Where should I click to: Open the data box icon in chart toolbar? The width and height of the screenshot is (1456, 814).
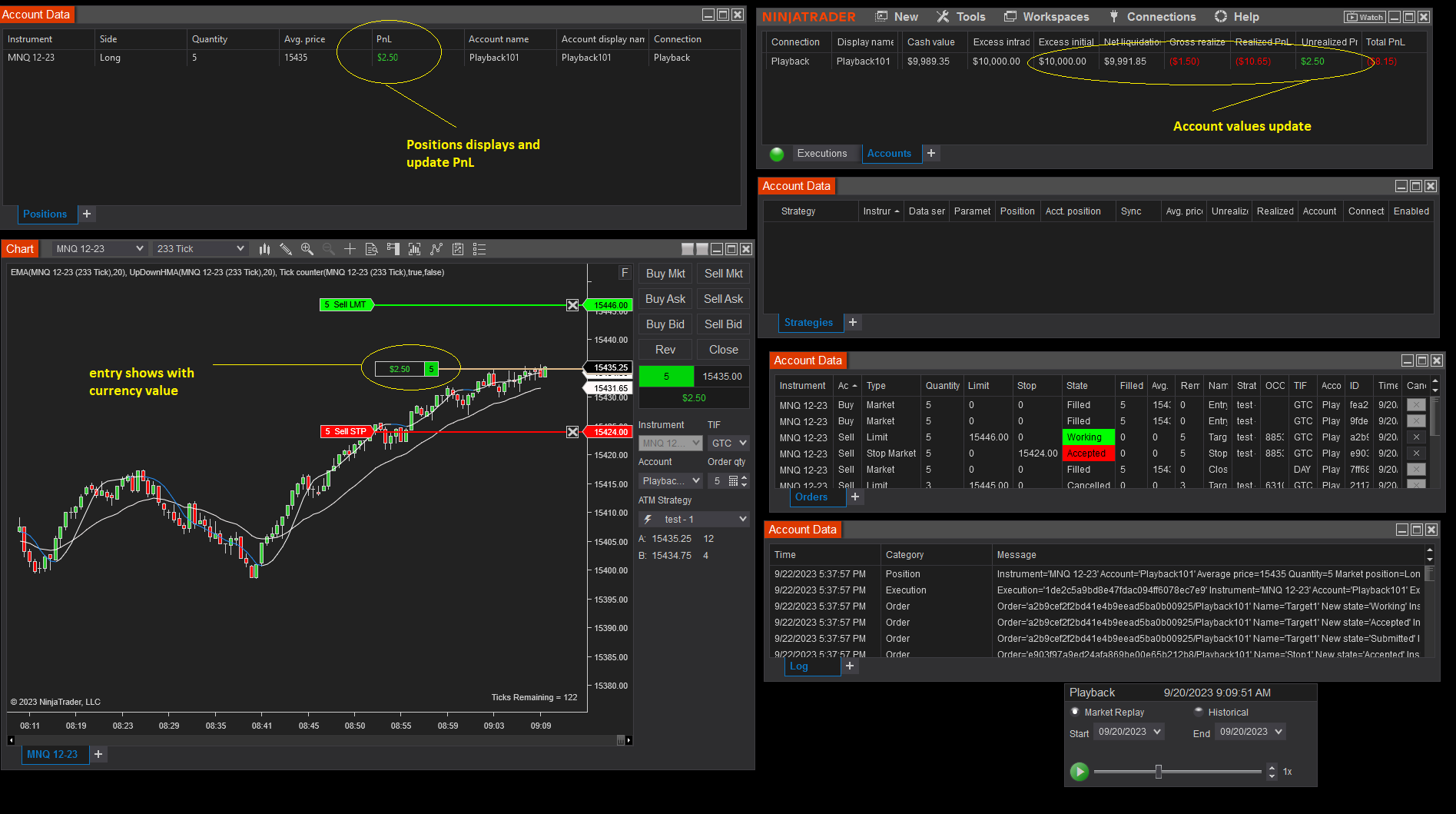pos(372,249)
